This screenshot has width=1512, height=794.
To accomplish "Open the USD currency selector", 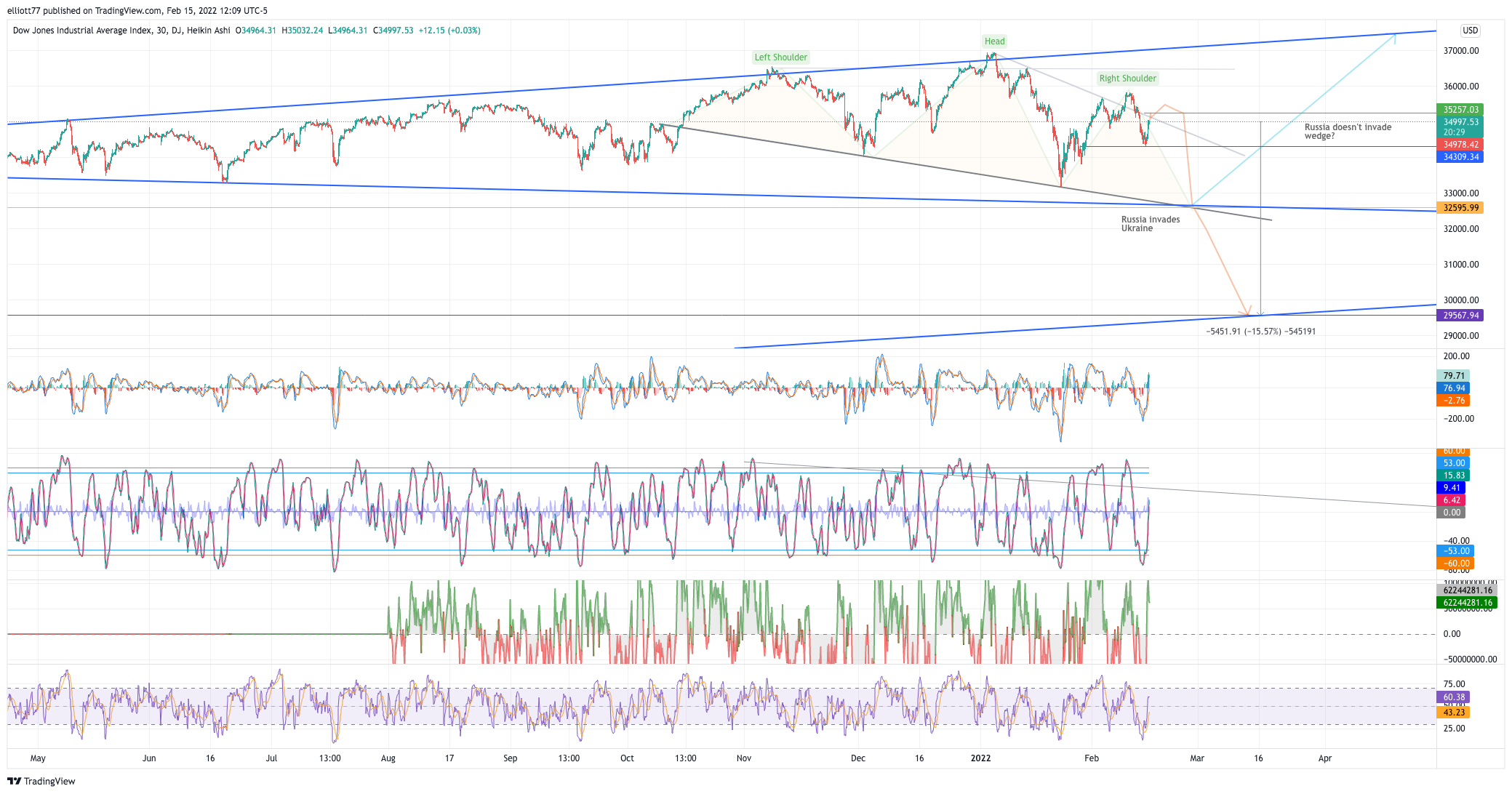I will pos(1470,31).
